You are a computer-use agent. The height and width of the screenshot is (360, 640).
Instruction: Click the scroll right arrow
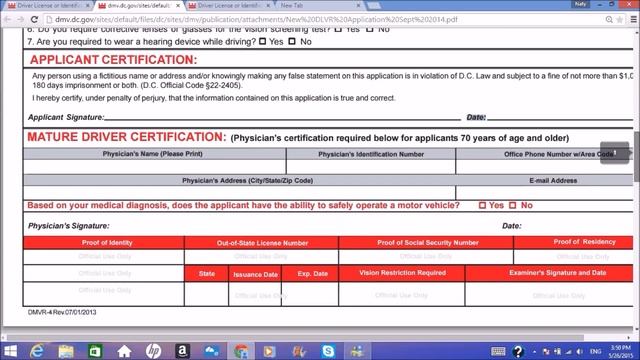629,338
